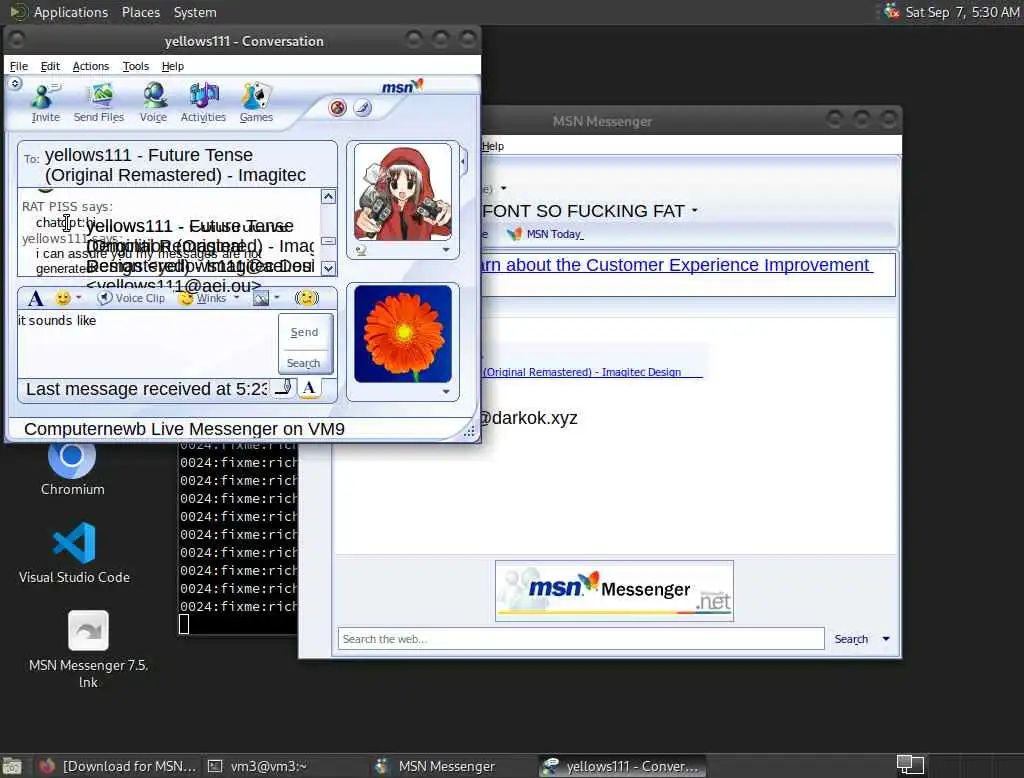Click the smiley emoticon icon
This screenshot has height=778, width=1024.
click(x=63, y=299)
